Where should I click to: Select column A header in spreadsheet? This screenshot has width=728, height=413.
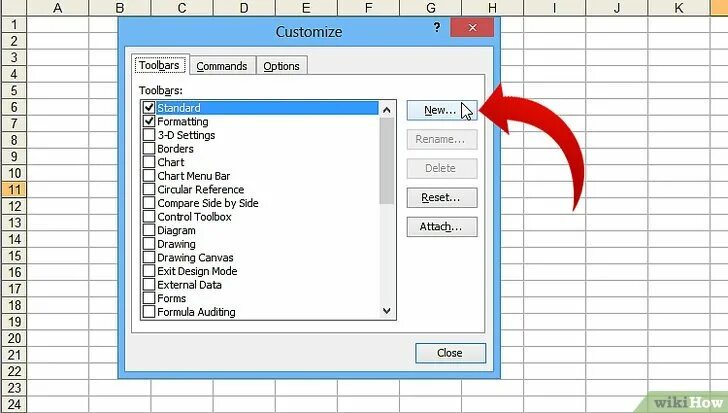(x=58, y=8)
